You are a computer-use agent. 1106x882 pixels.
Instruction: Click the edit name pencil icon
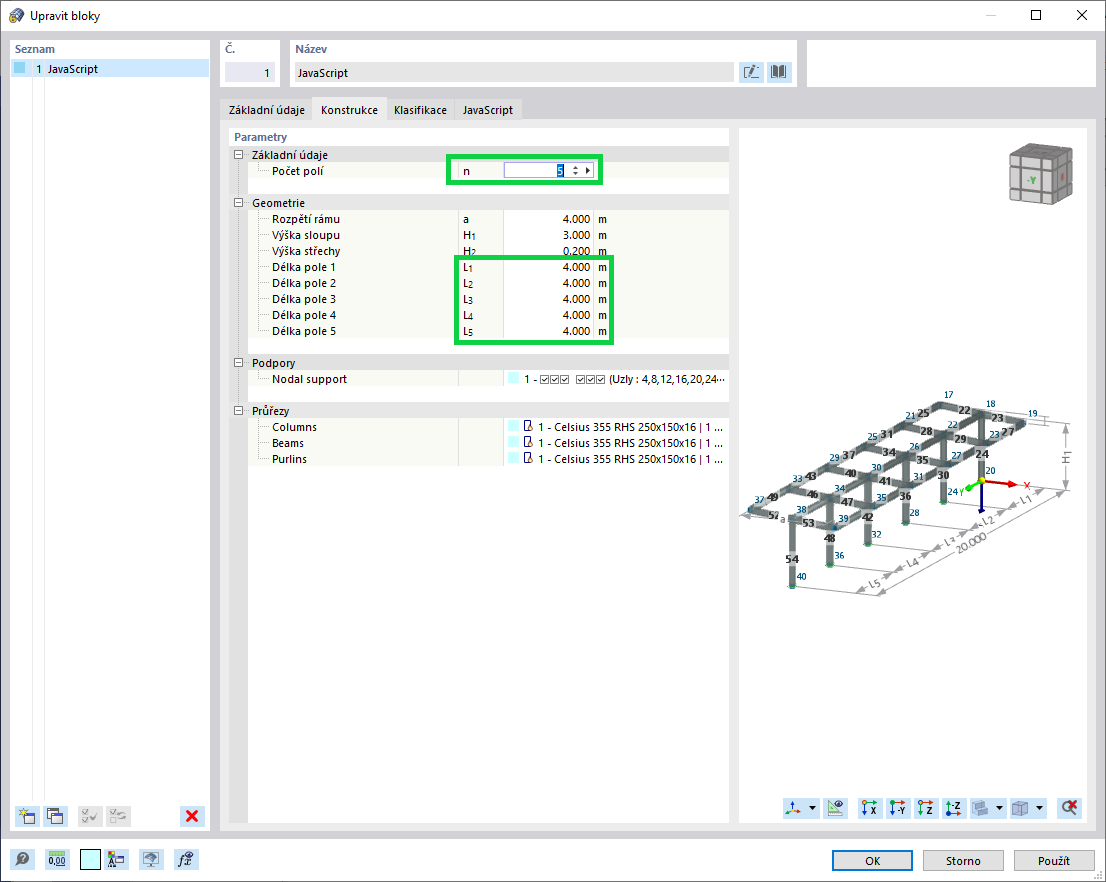[x=751, y=72]
